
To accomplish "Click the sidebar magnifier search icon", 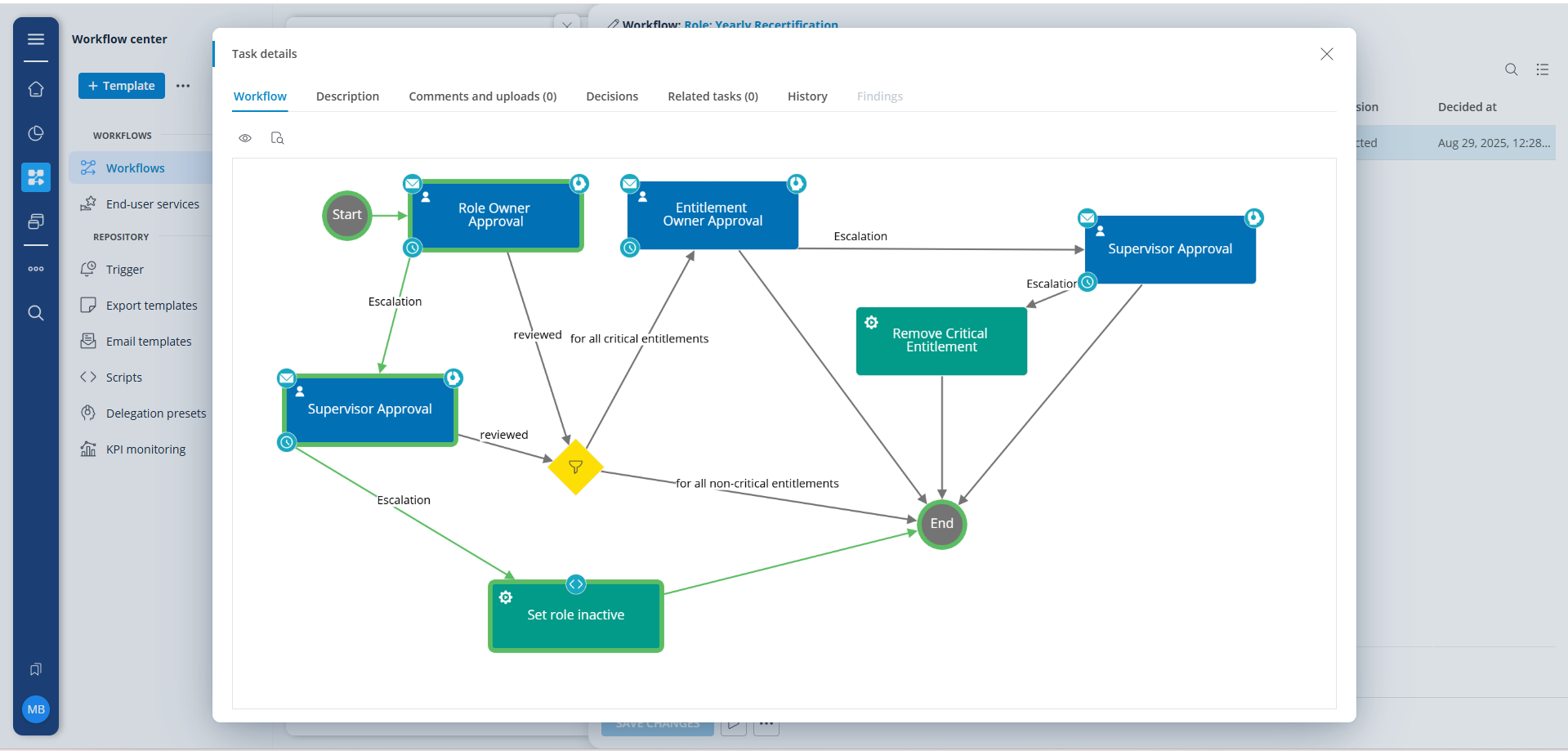I will tap(36, 313).
